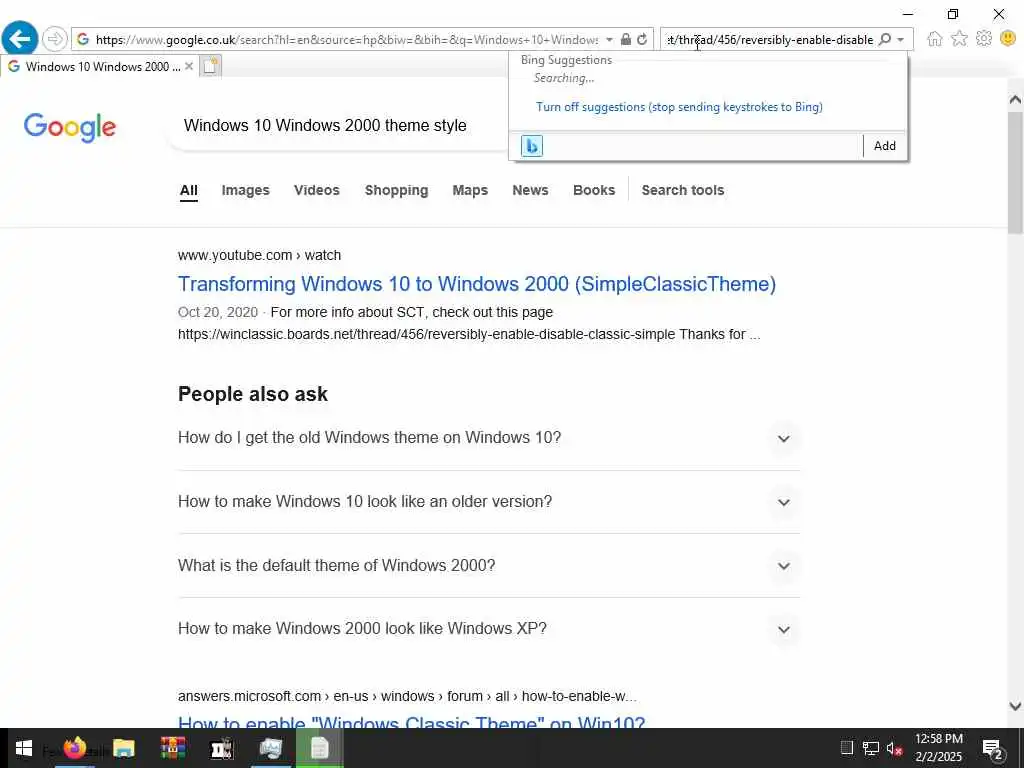Screen dimensions: 1024x768
Task: Click the Forward navigation arrow
Action: click(55, 39)
